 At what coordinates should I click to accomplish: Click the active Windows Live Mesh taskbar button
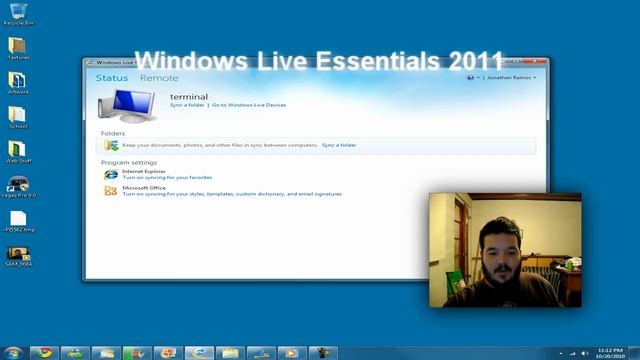point(199,353)
